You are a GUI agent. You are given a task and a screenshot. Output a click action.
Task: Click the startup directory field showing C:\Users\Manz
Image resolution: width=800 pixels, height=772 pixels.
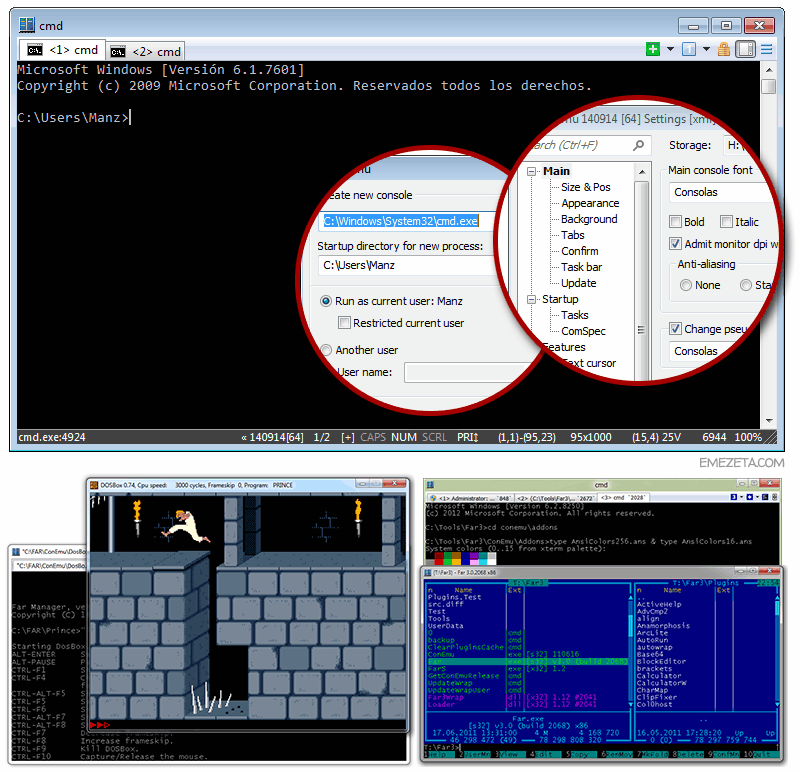(408, 265)
